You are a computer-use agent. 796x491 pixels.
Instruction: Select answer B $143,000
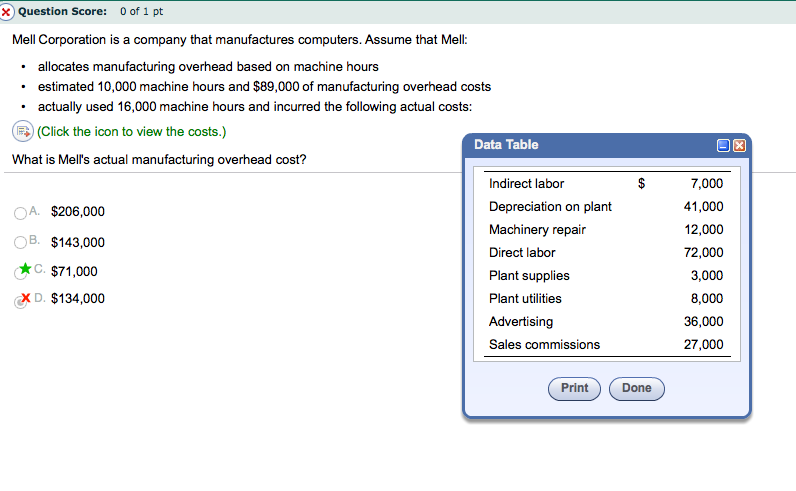pyautogui.click(x=20, y=243)
